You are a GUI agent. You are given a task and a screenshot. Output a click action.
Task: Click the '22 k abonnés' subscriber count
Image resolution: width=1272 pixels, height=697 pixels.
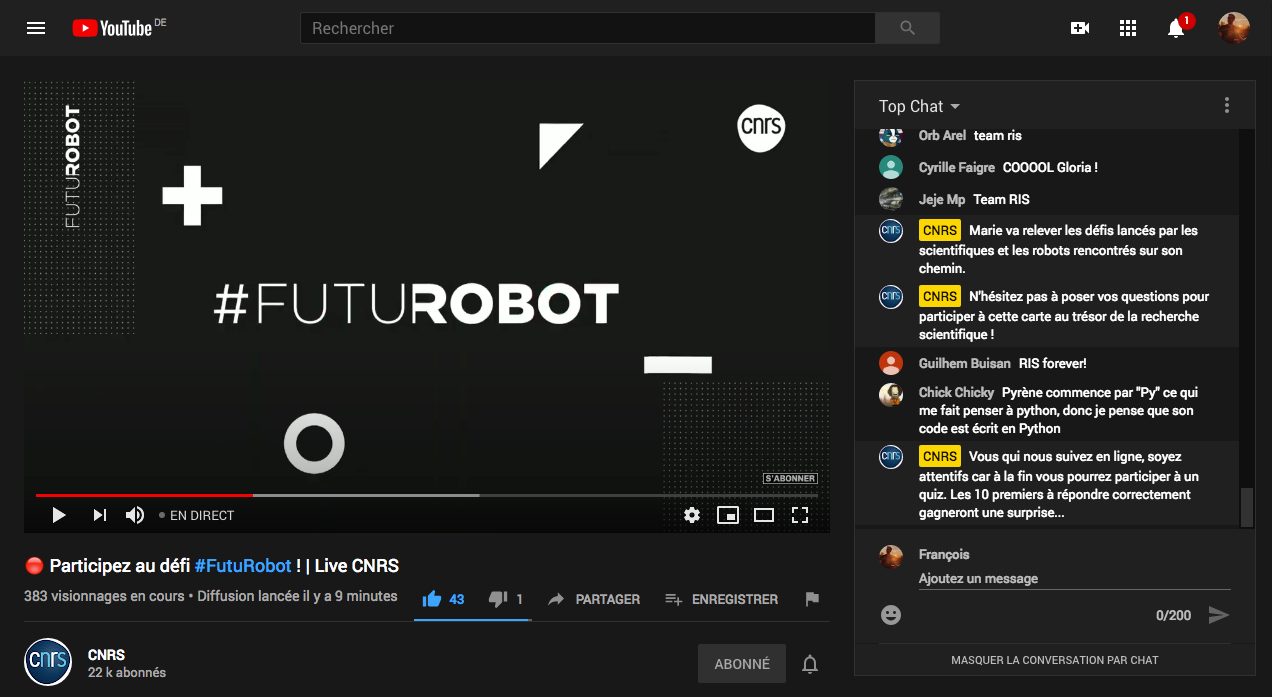click(x=127, y=673)
